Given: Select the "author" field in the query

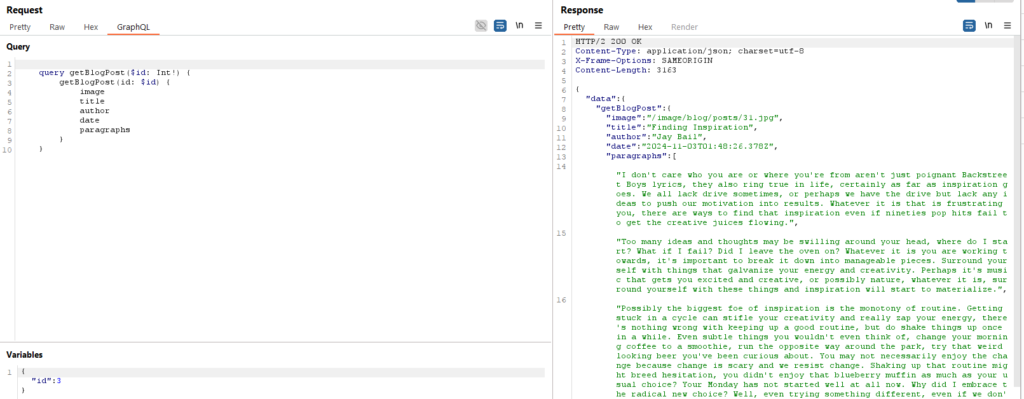Looking at the screenshot, I should click(94, 111).
